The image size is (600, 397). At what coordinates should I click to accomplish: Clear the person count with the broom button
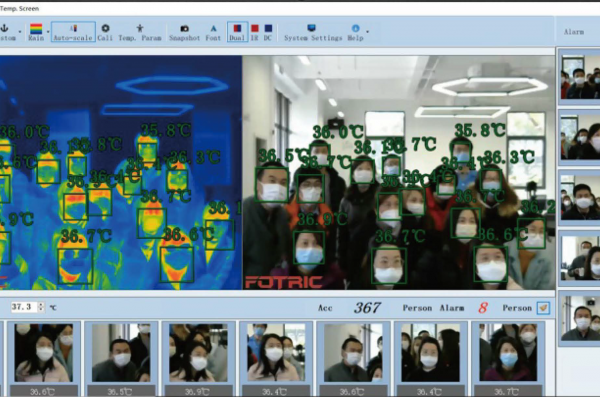pos(543,308)
